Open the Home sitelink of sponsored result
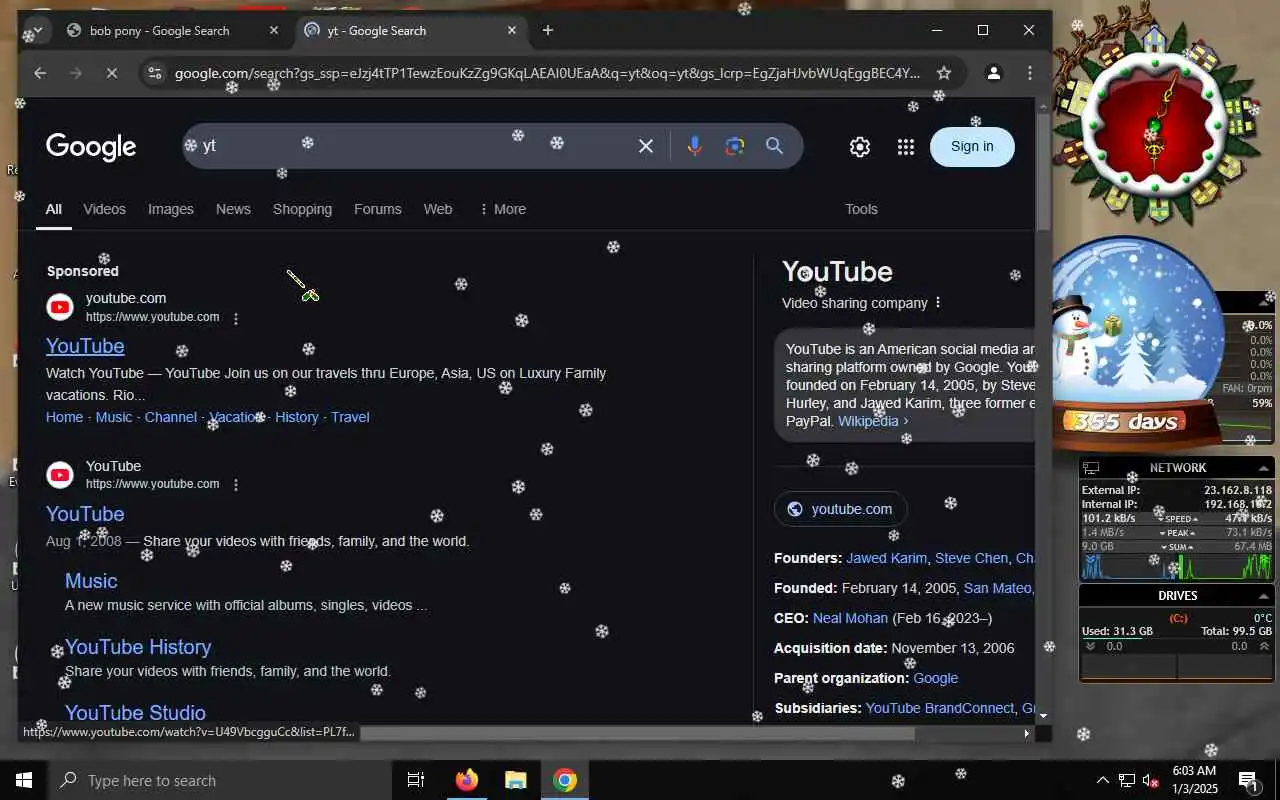 64,417
